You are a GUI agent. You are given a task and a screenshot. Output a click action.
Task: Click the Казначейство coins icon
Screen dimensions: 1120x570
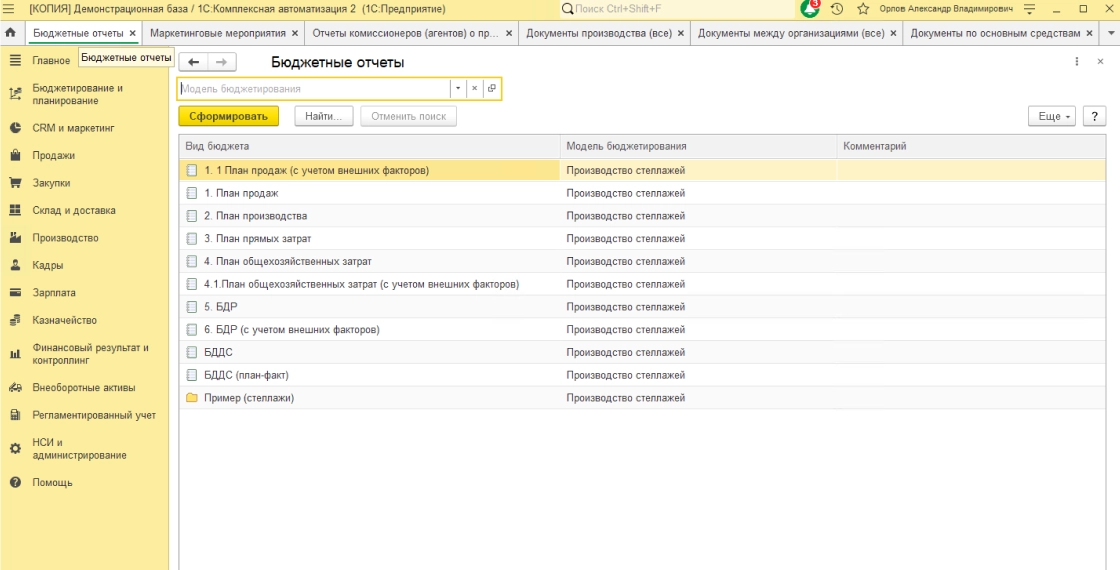[15, 320]
